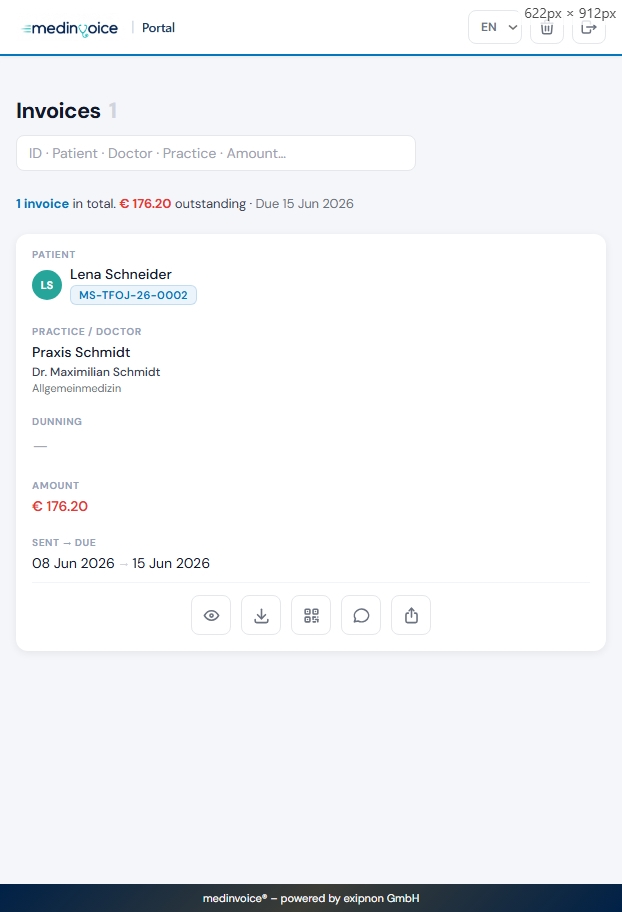The height and width of the screenshot is (912, 622).
Task: Open the message bubble icon
Action: [361, 615]
